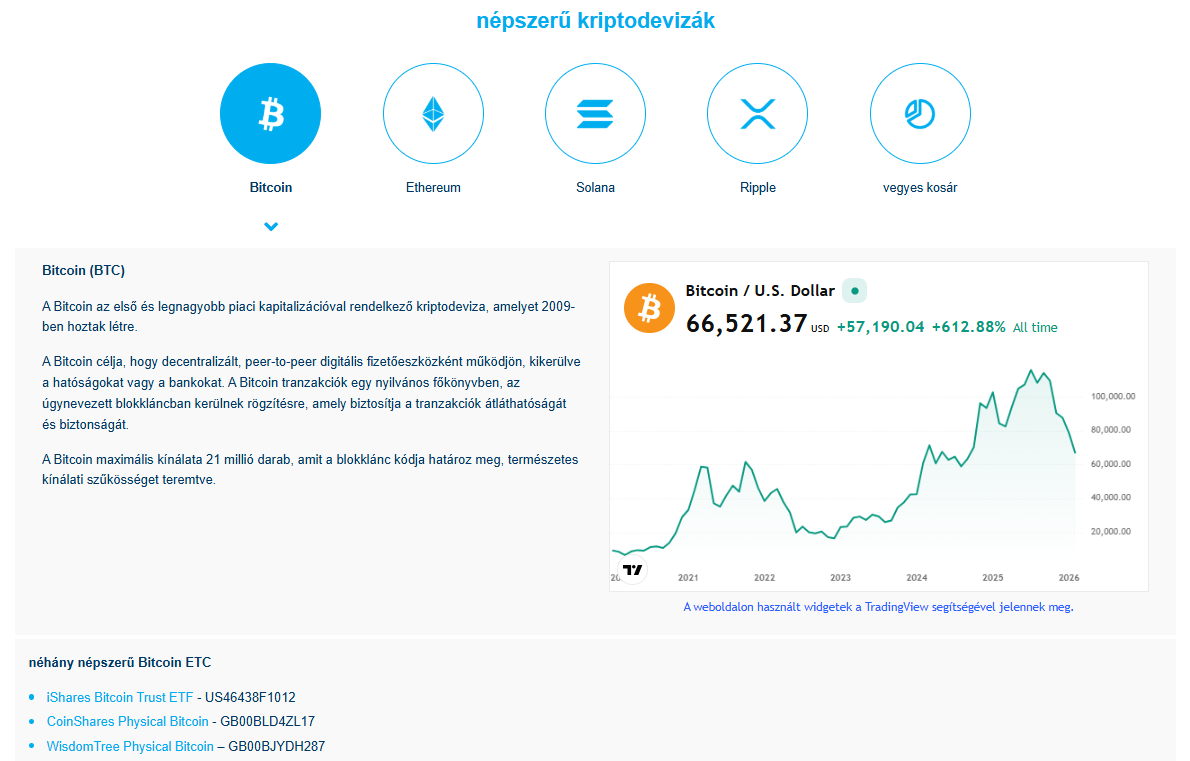Select the Ethereum diamond icon
1190x761 pixels.
point(433,114)
